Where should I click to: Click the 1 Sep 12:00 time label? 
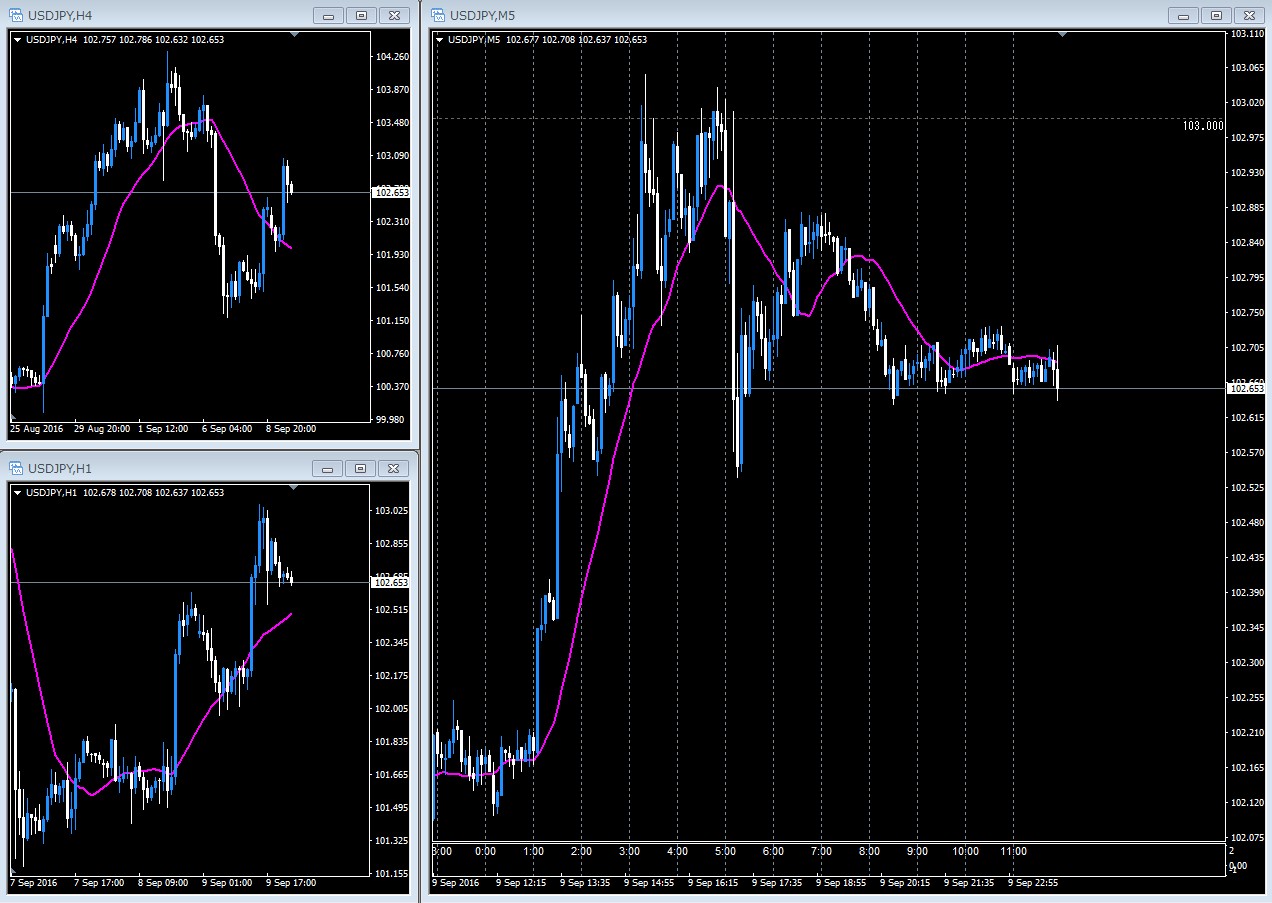(x=163, y=429)
